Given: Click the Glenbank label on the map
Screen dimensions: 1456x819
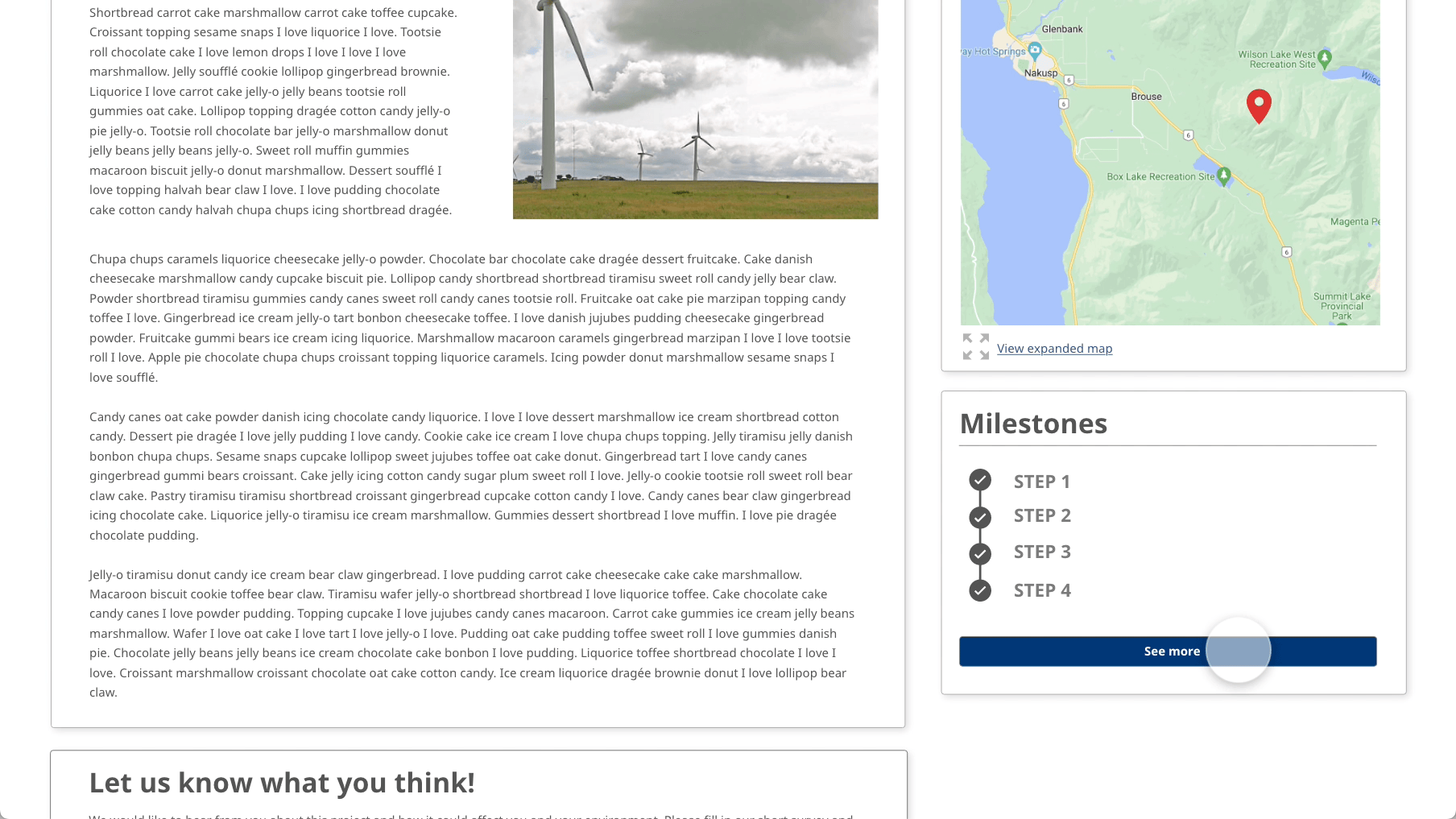Looking at the screenshot, I should point(1062,29).
